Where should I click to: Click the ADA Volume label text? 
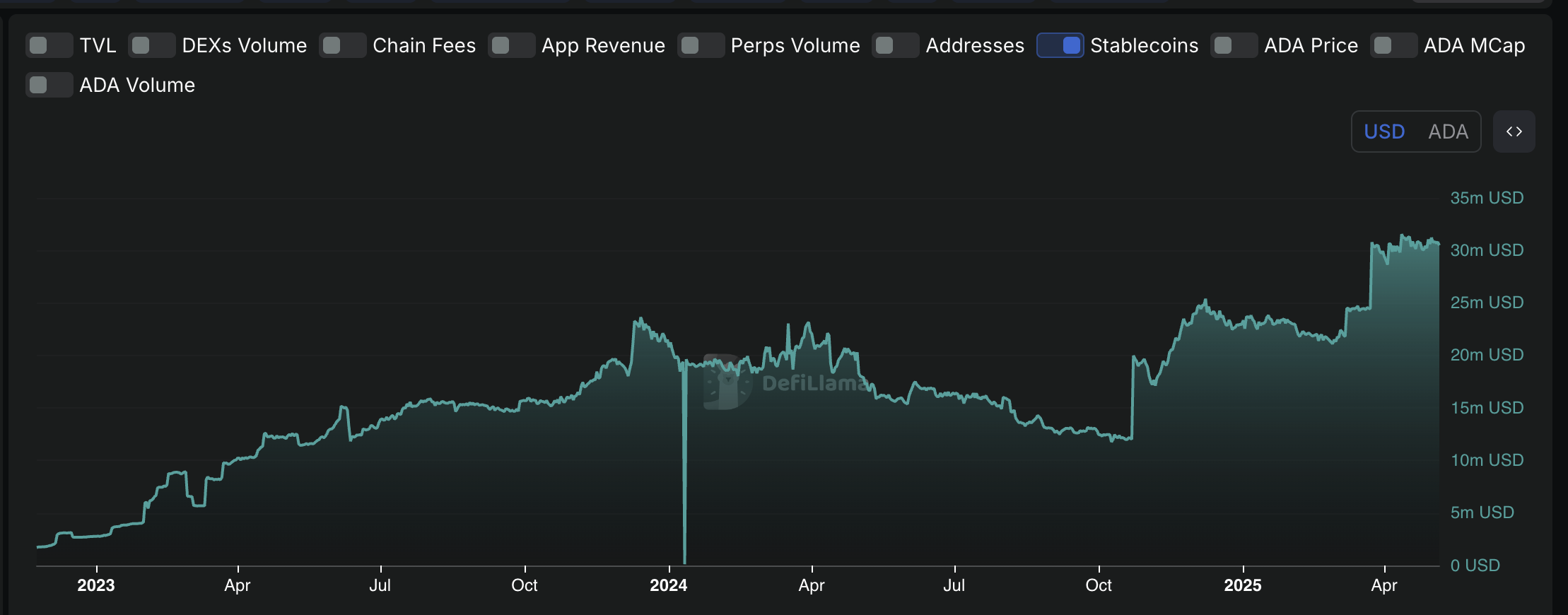pos(137,85)
